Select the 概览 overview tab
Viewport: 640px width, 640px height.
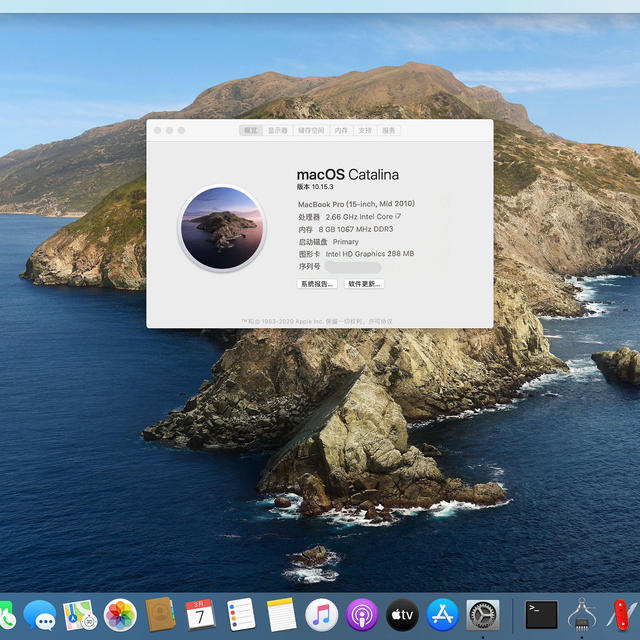pyautogui.click(x=251, y=131)
